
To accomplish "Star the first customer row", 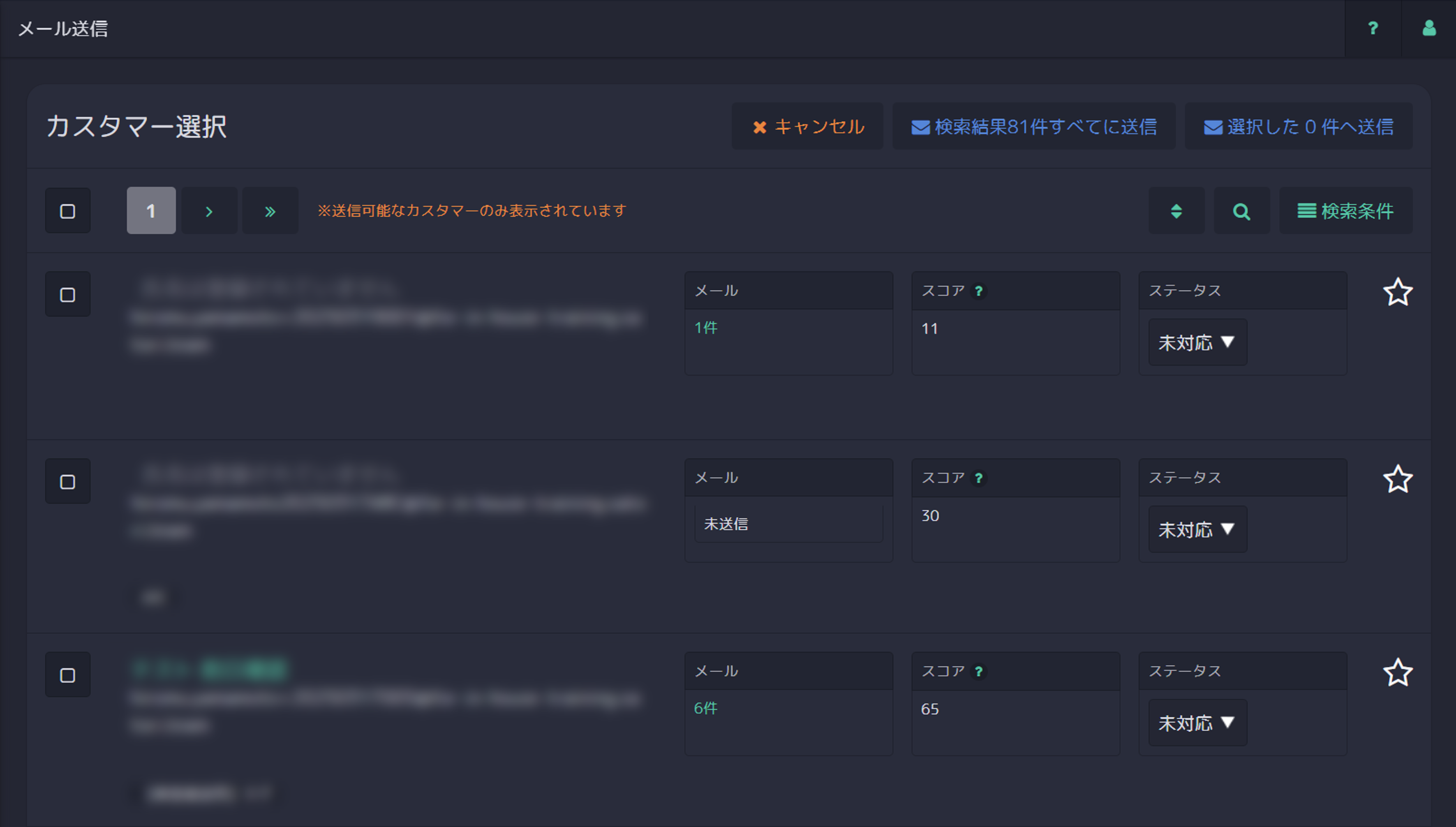I will click(x=1397, y=292).
